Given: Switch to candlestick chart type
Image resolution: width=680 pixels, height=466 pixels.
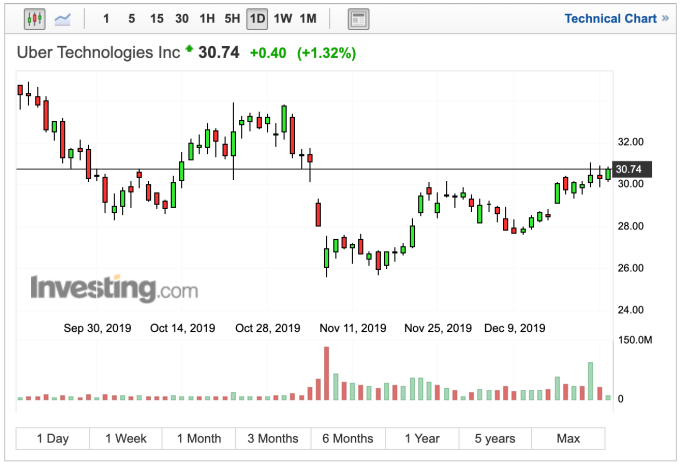Looking at the screenshot, I should pos(35,19).
